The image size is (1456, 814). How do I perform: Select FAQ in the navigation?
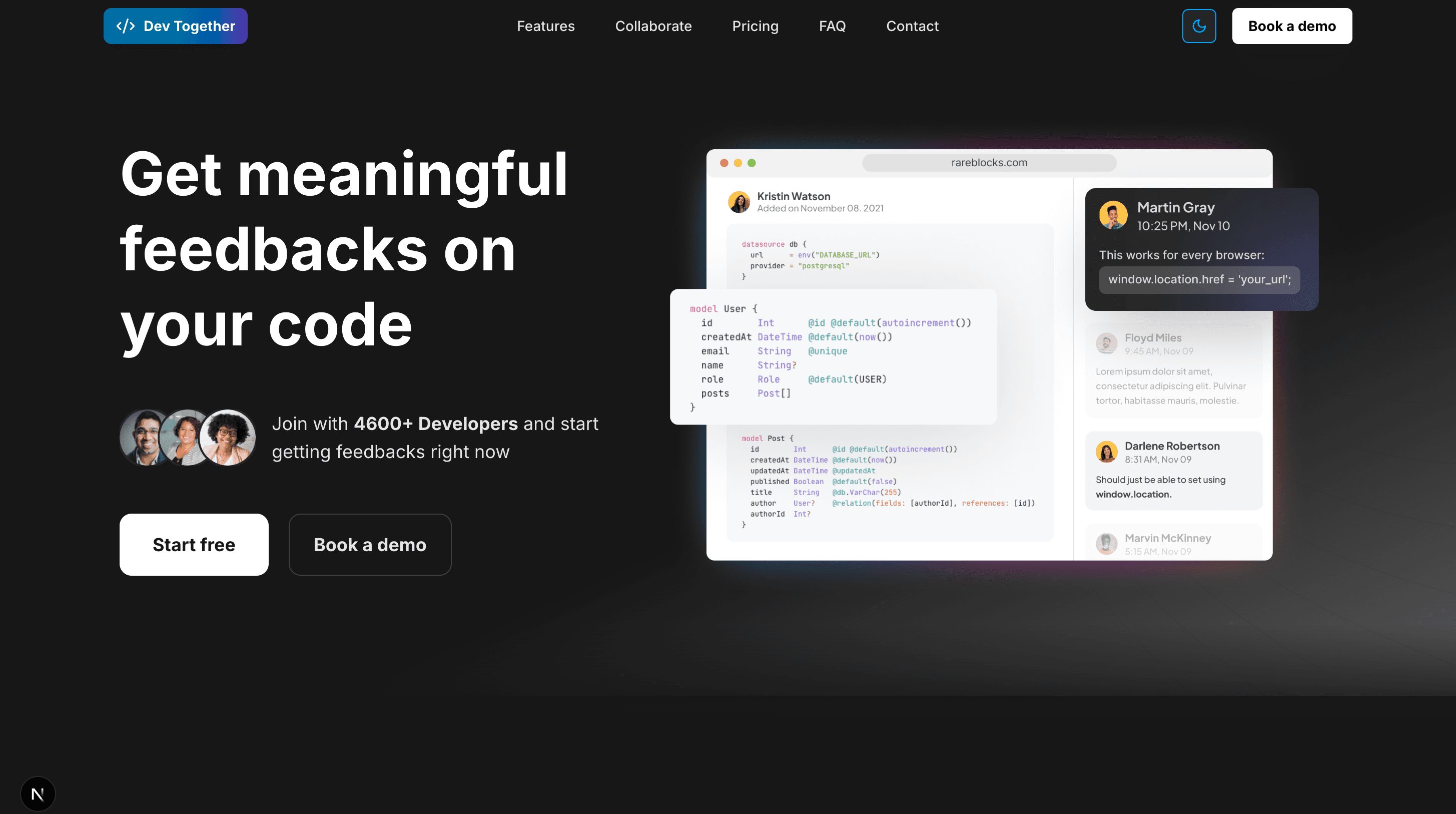832,26
